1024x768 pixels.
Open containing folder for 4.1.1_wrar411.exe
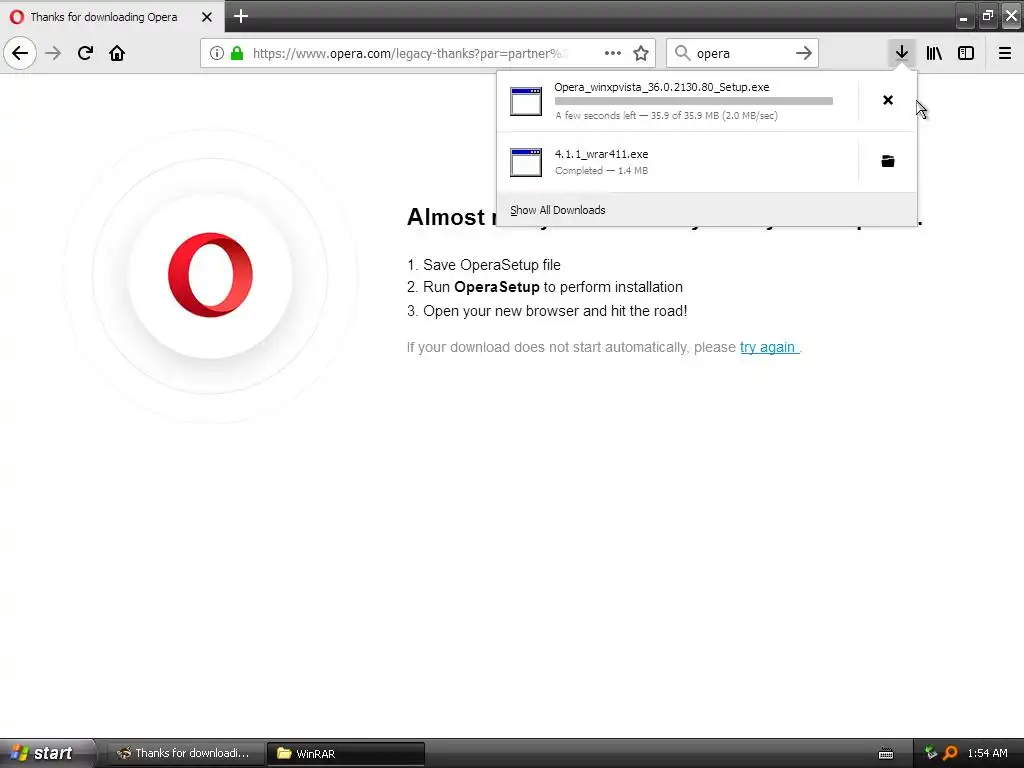(x=888, y=161)
